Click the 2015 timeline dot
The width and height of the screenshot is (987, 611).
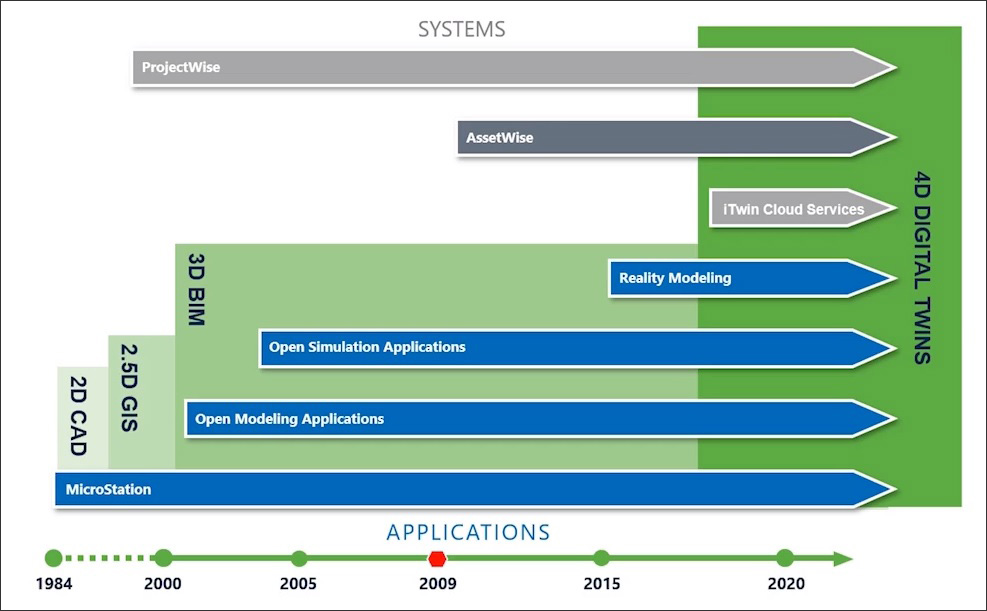[601, 558]
